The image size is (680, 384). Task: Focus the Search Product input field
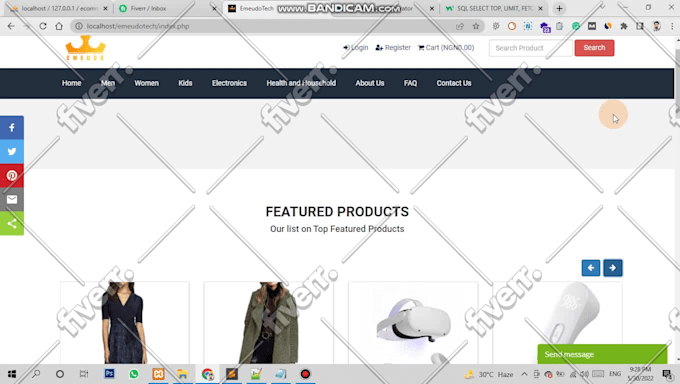tap(530, 48)
